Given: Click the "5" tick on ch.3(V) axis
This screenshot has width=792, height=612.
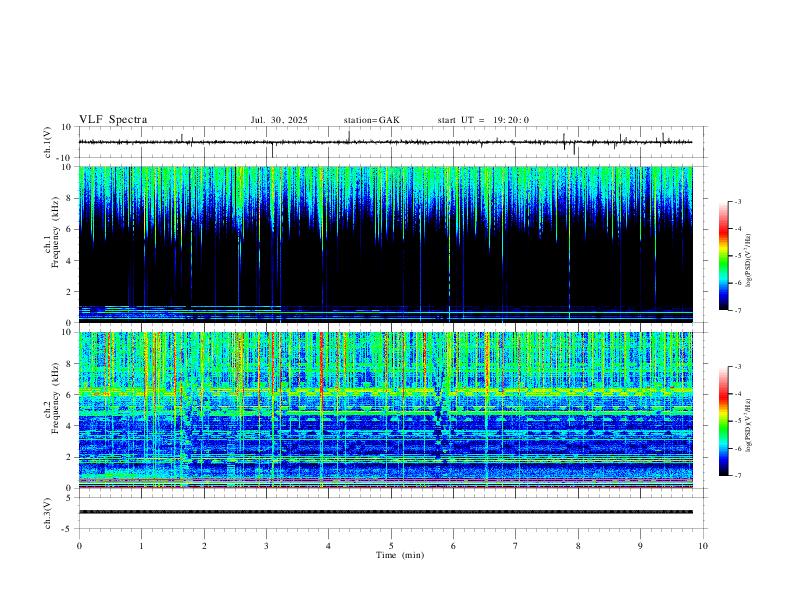Looking at the screenshot, I should point(70,498).
